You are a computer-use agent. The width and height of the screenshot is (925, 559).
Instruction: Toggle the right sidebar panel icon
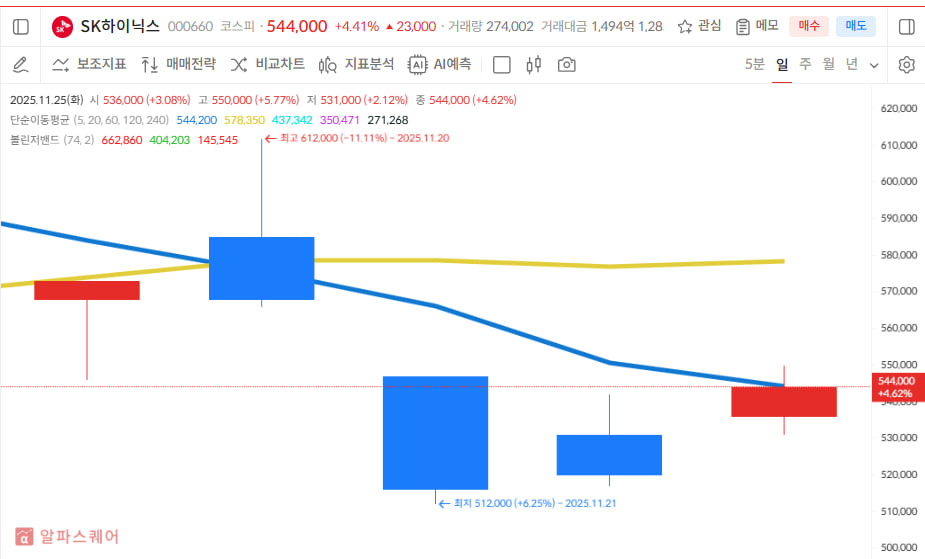(x=906, y=26)
